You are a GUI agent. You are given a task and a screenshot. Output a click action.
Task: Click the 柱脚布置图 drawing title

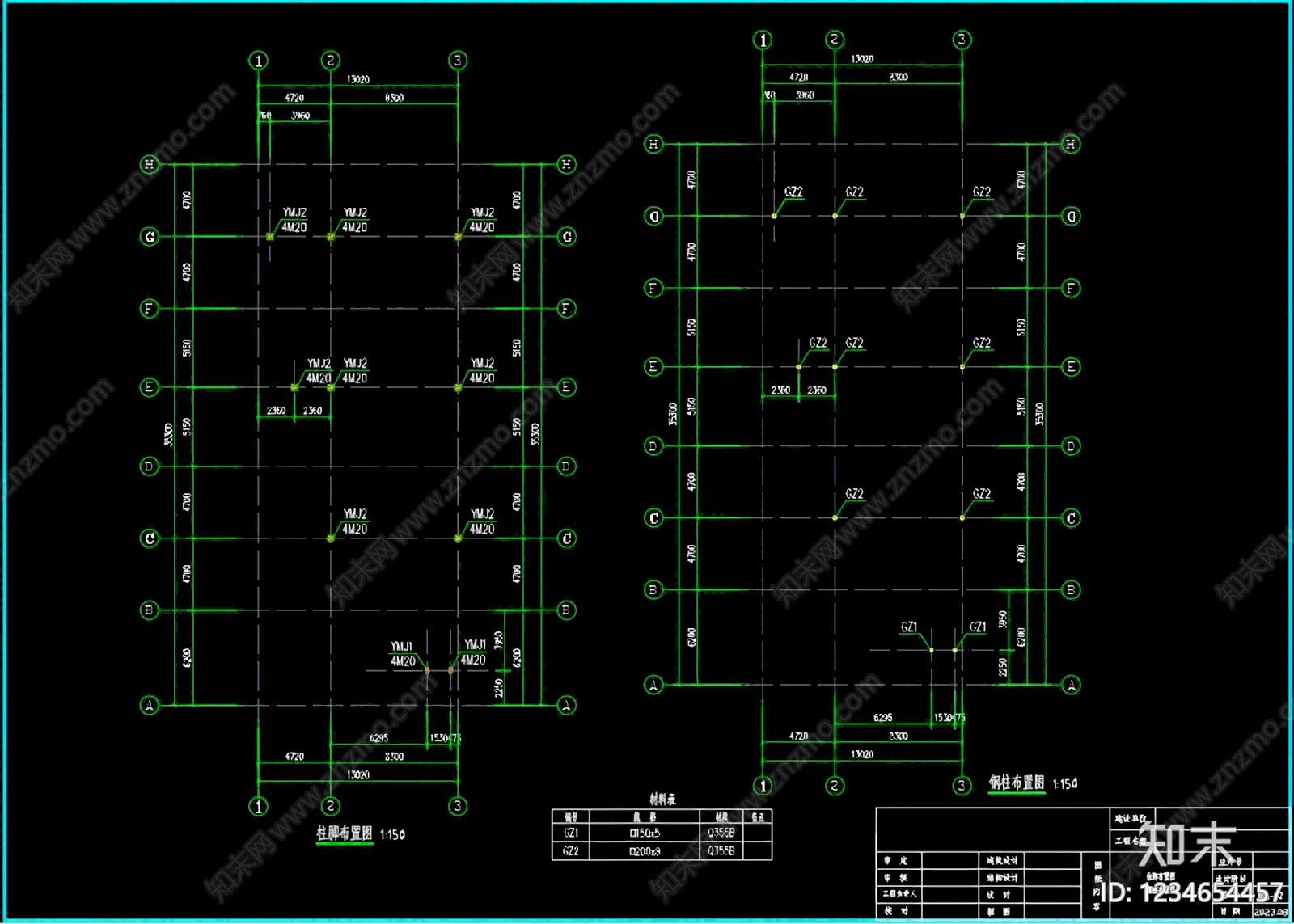[x=345, y=833]
